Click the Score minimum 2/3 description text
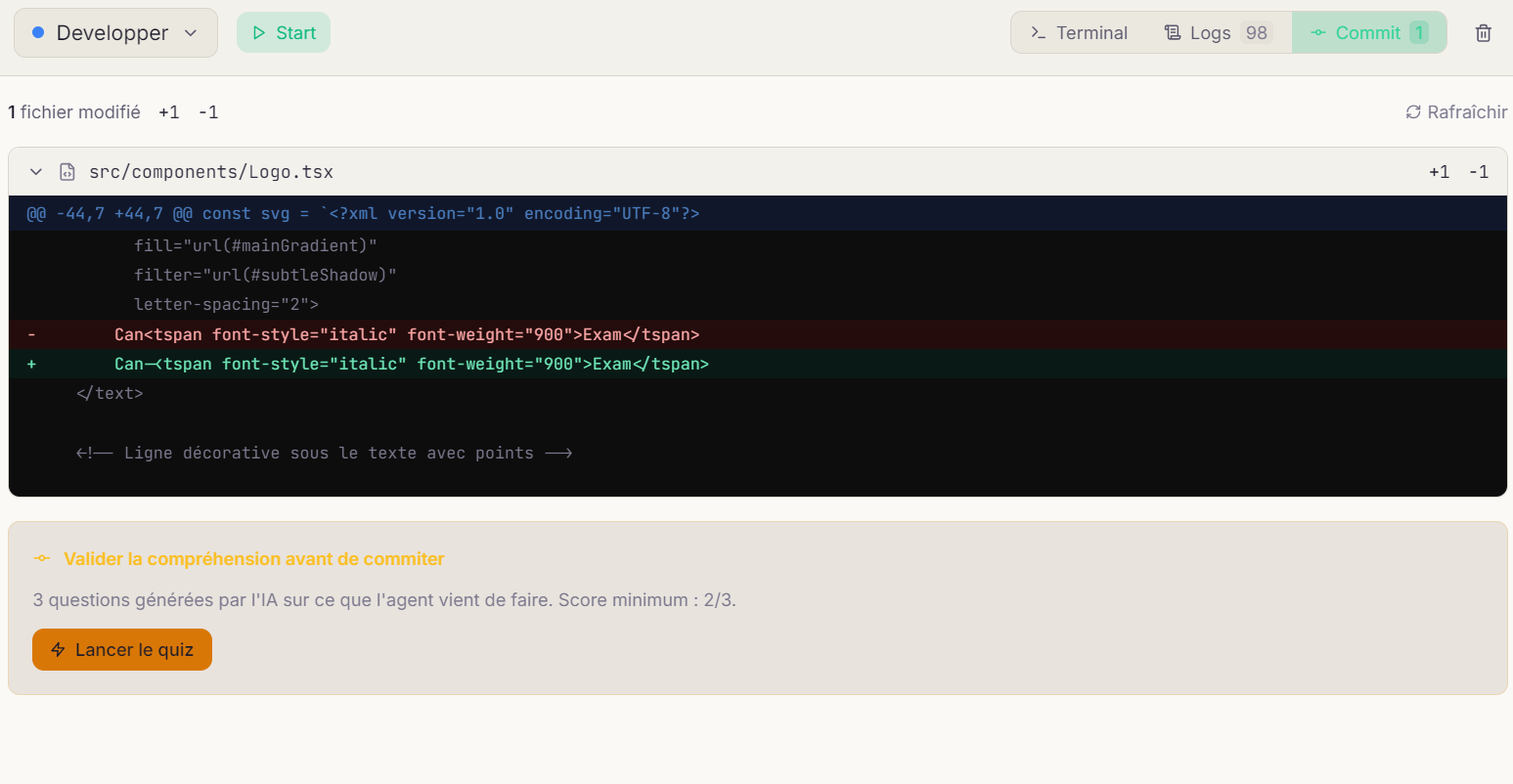Viewport: 1513px width, 784px height. (384, 600)
